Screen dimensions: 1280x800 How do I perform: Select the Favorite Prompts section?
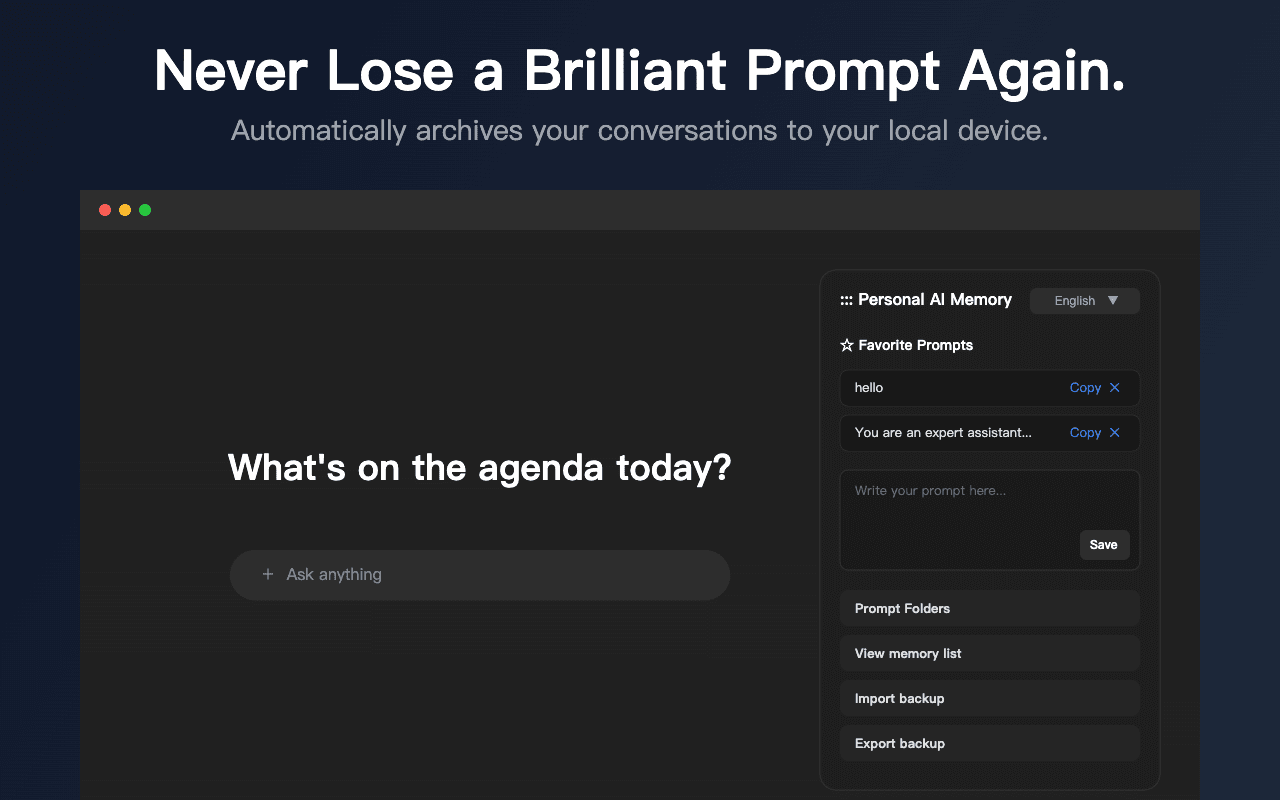click(914, 344)
